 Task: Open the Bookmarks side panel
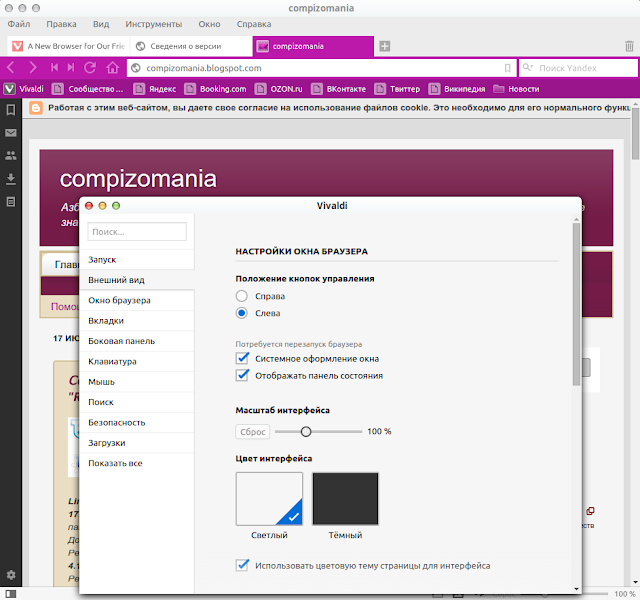pyautogui.click(x=11, y=109)
